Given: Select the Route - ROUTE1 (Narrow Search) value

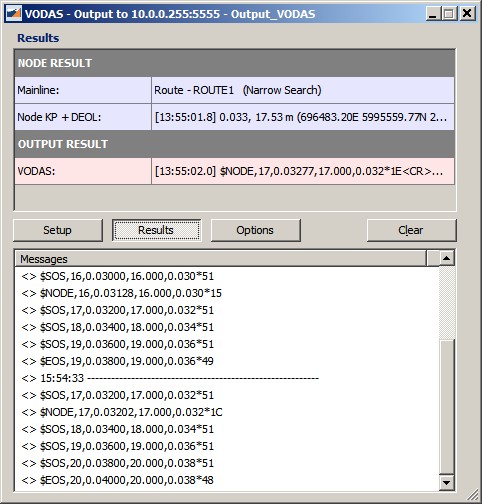Looking at the screenshot, I should (303, 90).
